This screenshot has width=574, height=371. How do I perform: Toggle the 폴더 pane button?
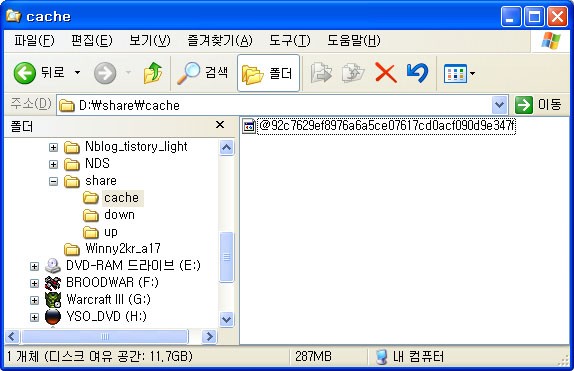[x=268, y=73]
